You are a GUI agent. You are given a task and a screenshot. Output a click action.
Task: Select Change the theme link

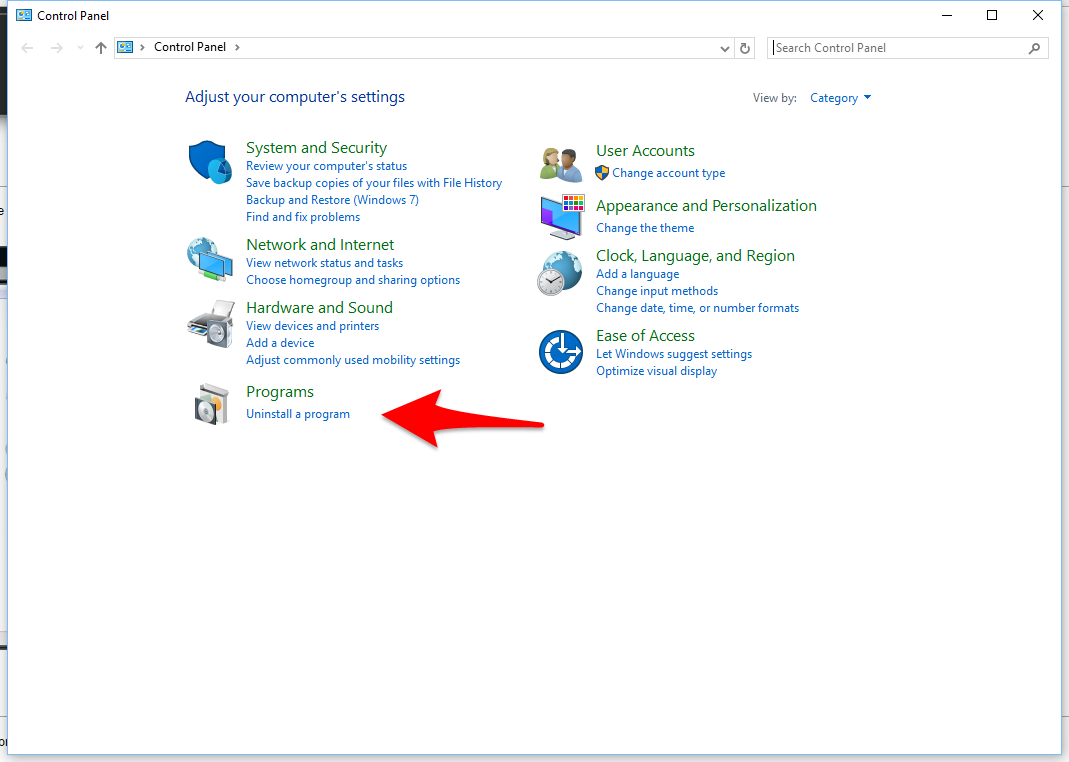645,228
